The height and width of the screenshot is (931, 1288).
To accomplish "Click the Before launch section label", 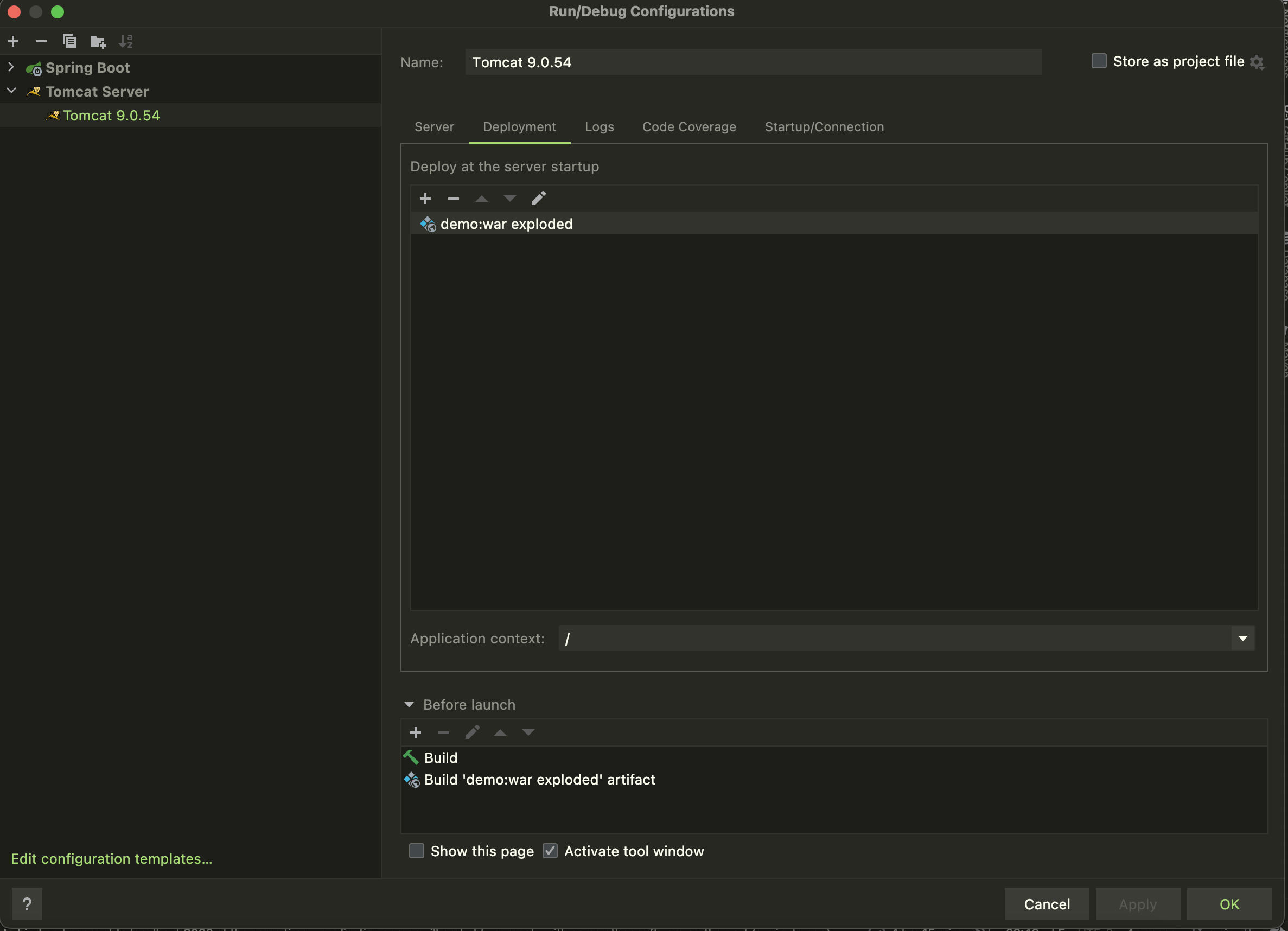I will [x=469, y=704].
